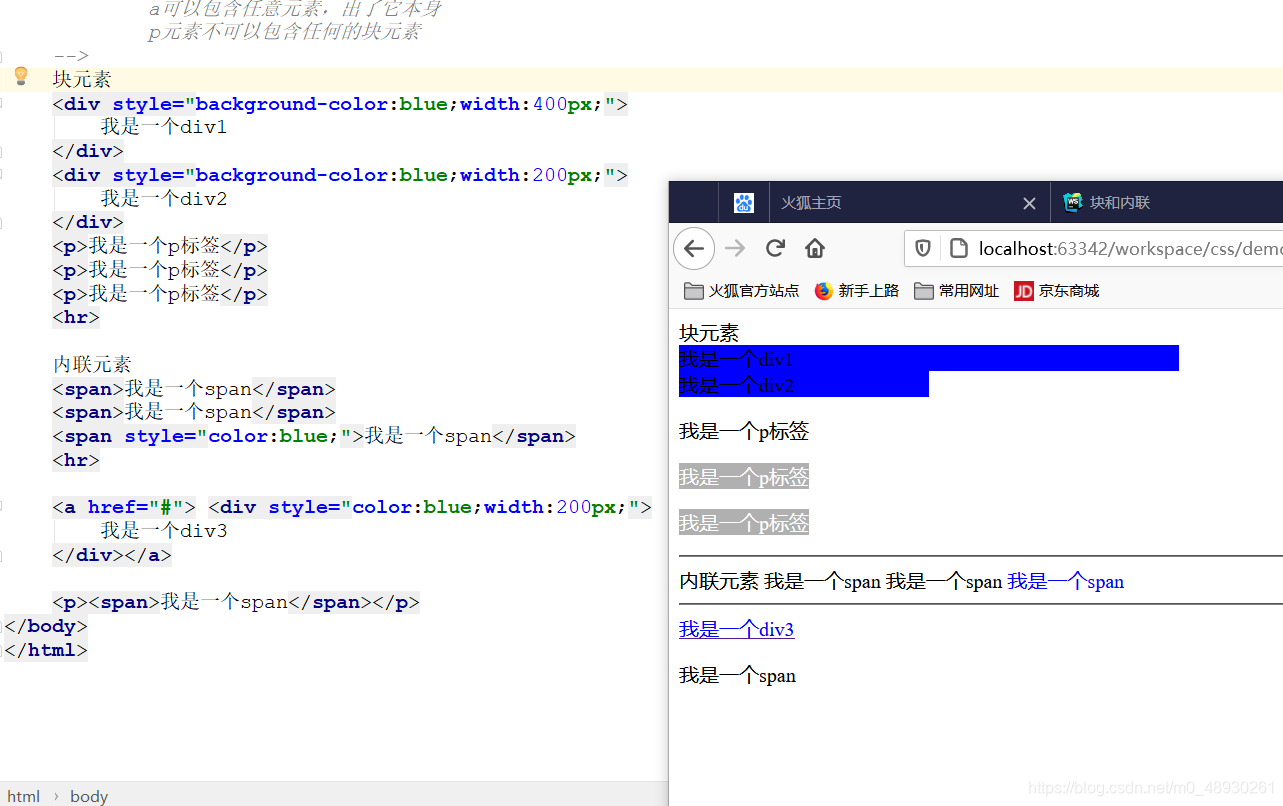Click the last 我是一个span text in browser
Viewport: 1283px width, 806px height.
pos(737,675)
